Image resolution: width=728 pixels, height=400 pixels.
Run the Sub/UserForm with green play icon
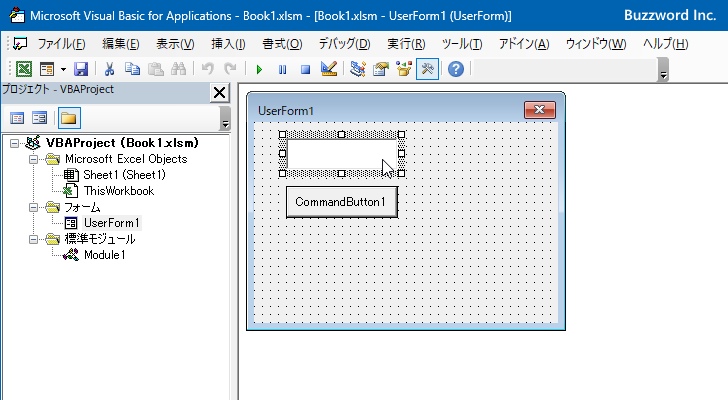click(259, 70)
